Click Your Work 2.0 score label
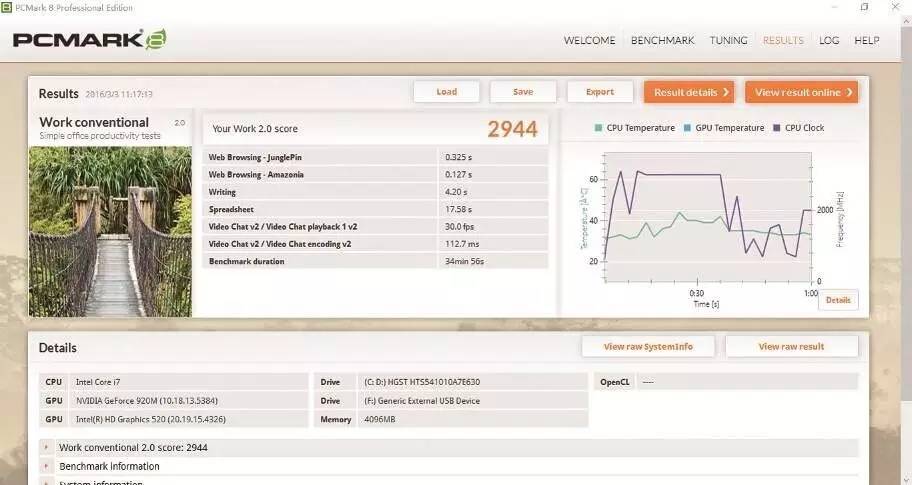Image resolution: width=912 pixels, height=485 pixels. pyautogui.click(x=255, y=129)
